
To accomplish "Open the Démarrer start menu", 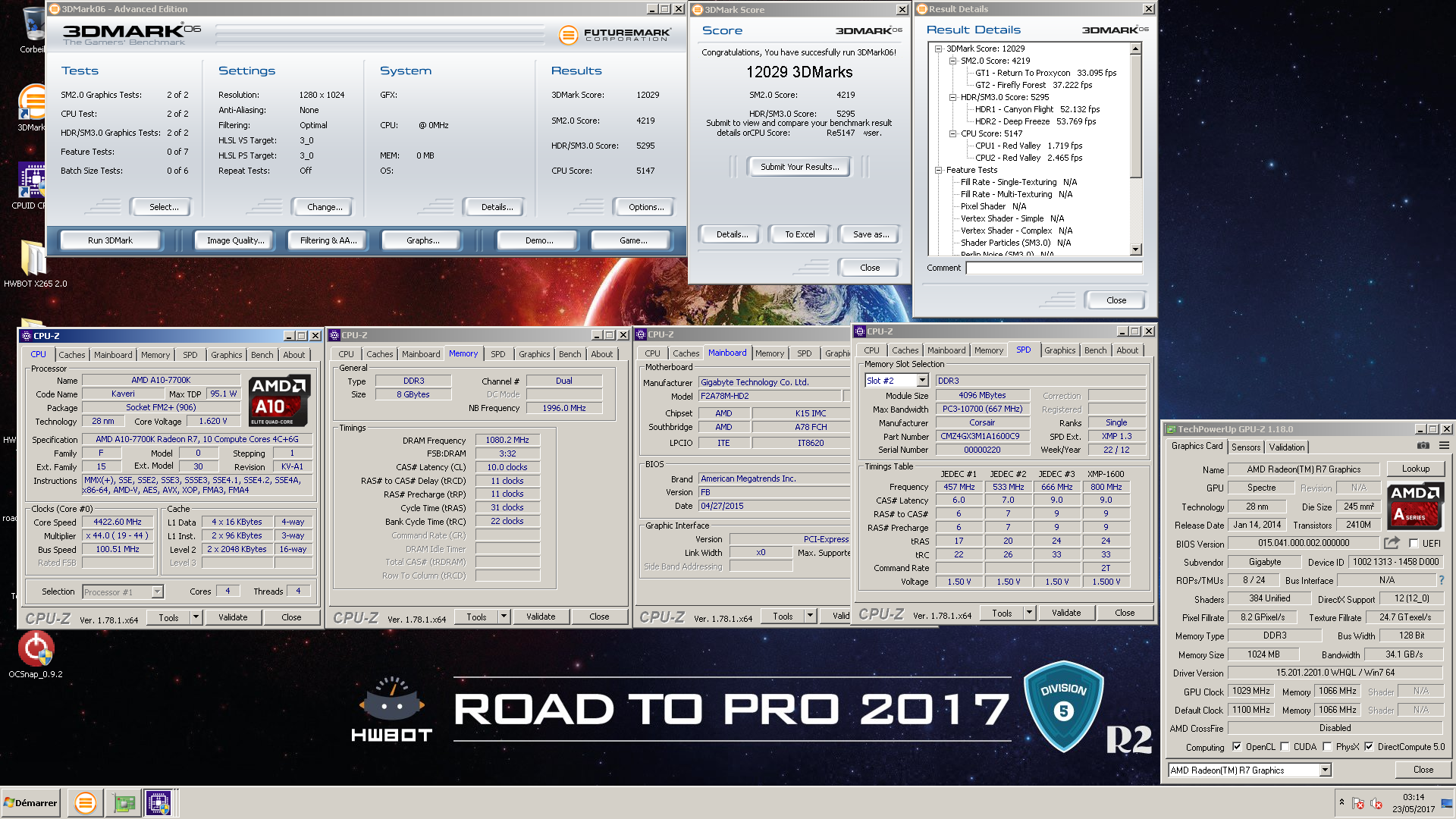I will tap(30, 802).
